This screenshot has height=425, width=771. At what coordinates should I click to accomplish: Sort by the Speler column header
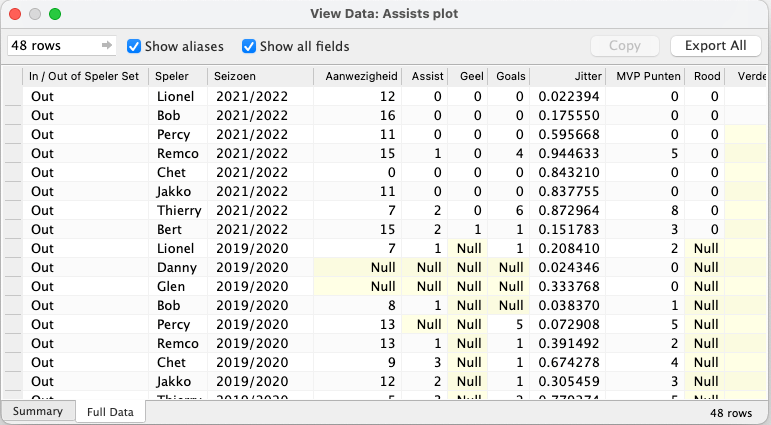point(176,76)
